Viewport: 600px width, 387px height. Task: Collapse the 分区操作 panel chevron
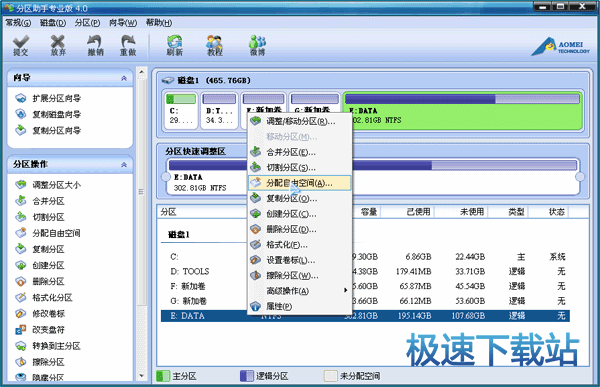[x=124, y=165]
